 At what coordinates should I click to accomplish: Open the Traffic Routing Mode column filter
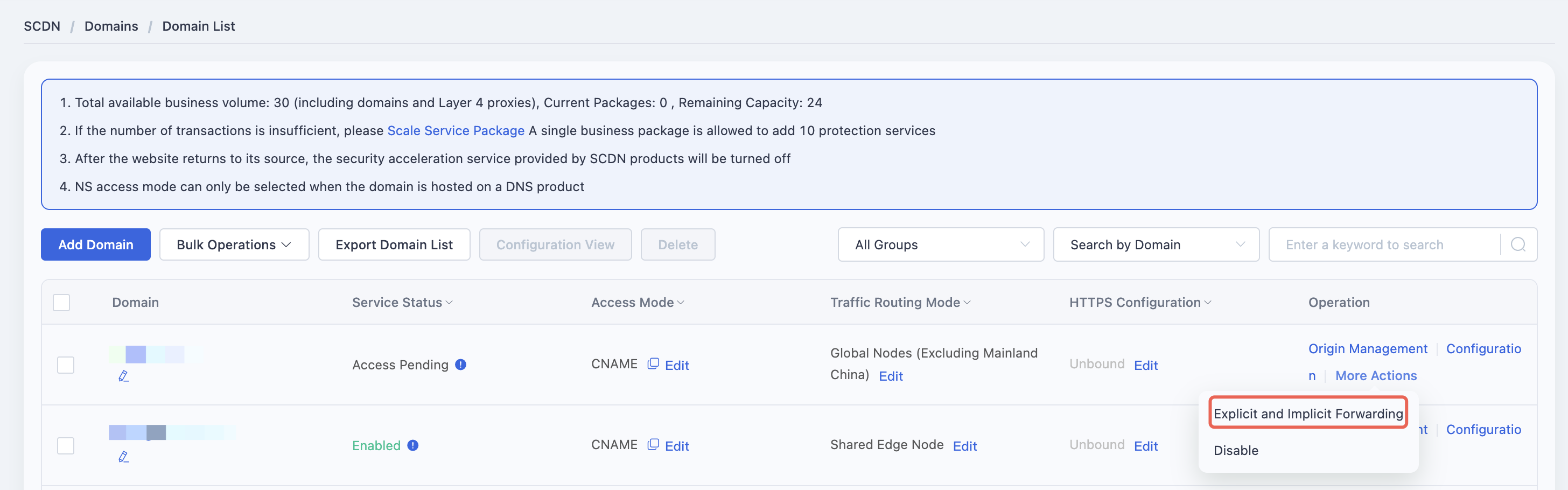click(967, 303)
